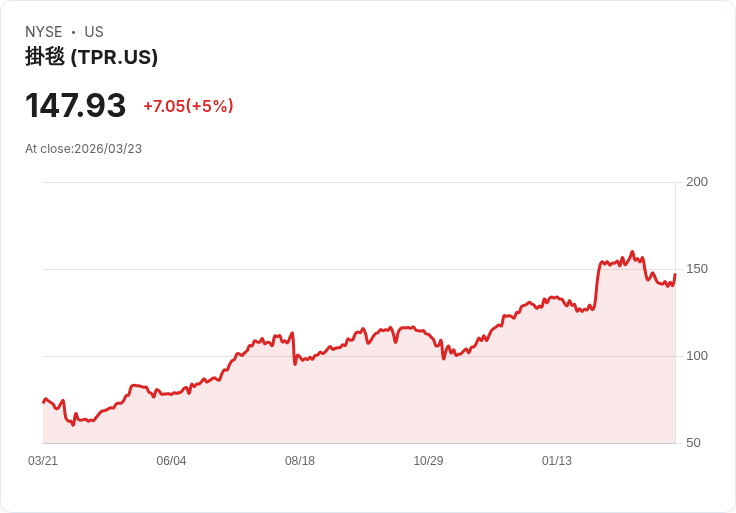The image size is (736, 513).
Task: Select the stock title 掛毯 (TPR.US)
Action: point(91,58)
